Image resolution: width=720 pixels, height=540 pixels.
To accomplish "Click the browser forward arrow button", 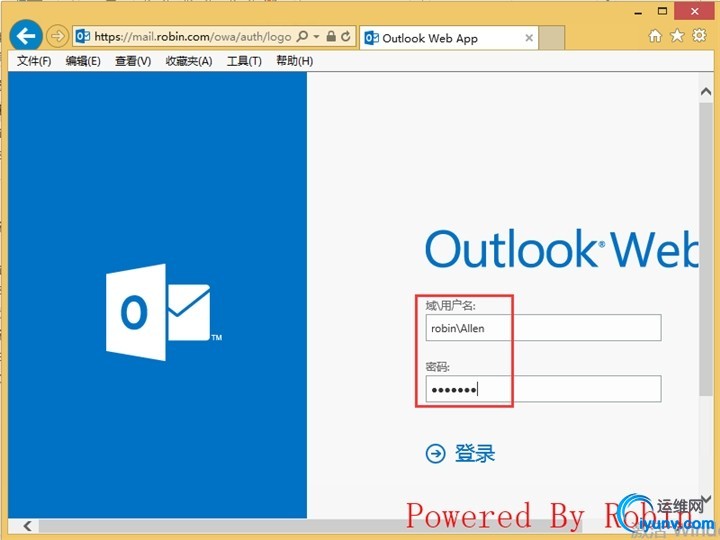I will [57, 36].
